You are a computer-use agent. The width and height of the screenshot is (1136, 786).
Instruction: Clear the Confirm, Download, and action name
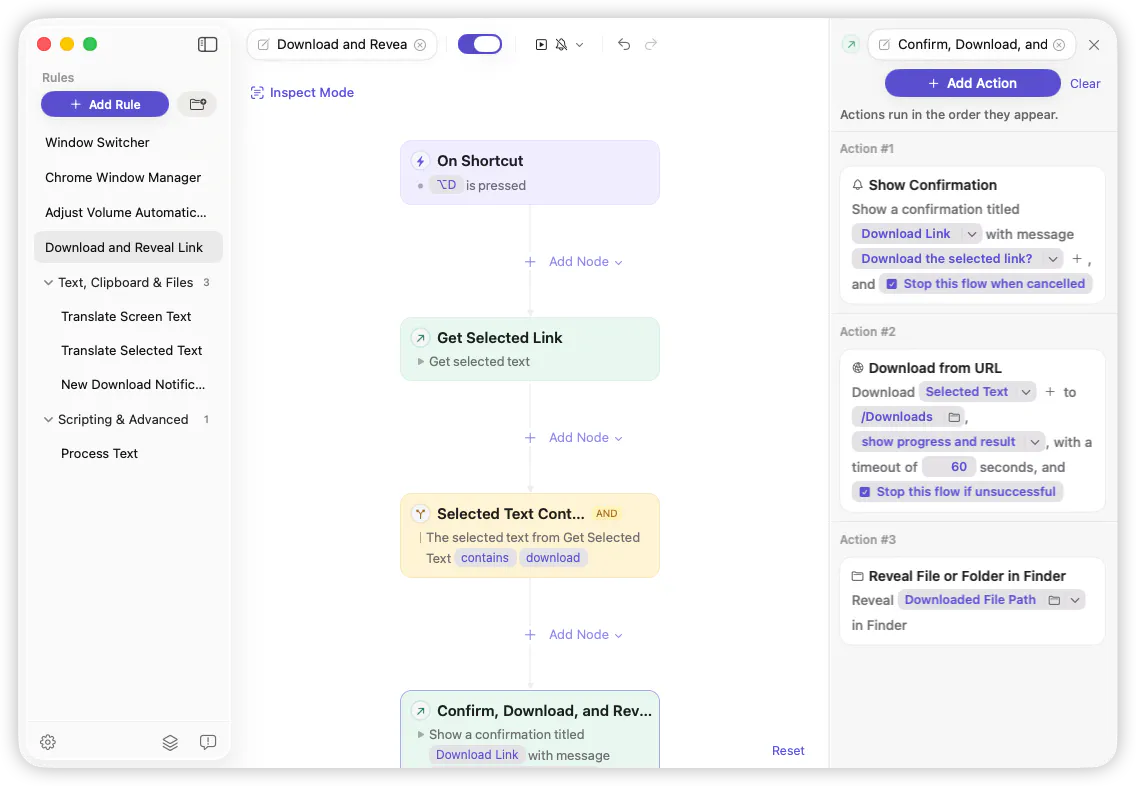coord(1059,44)
